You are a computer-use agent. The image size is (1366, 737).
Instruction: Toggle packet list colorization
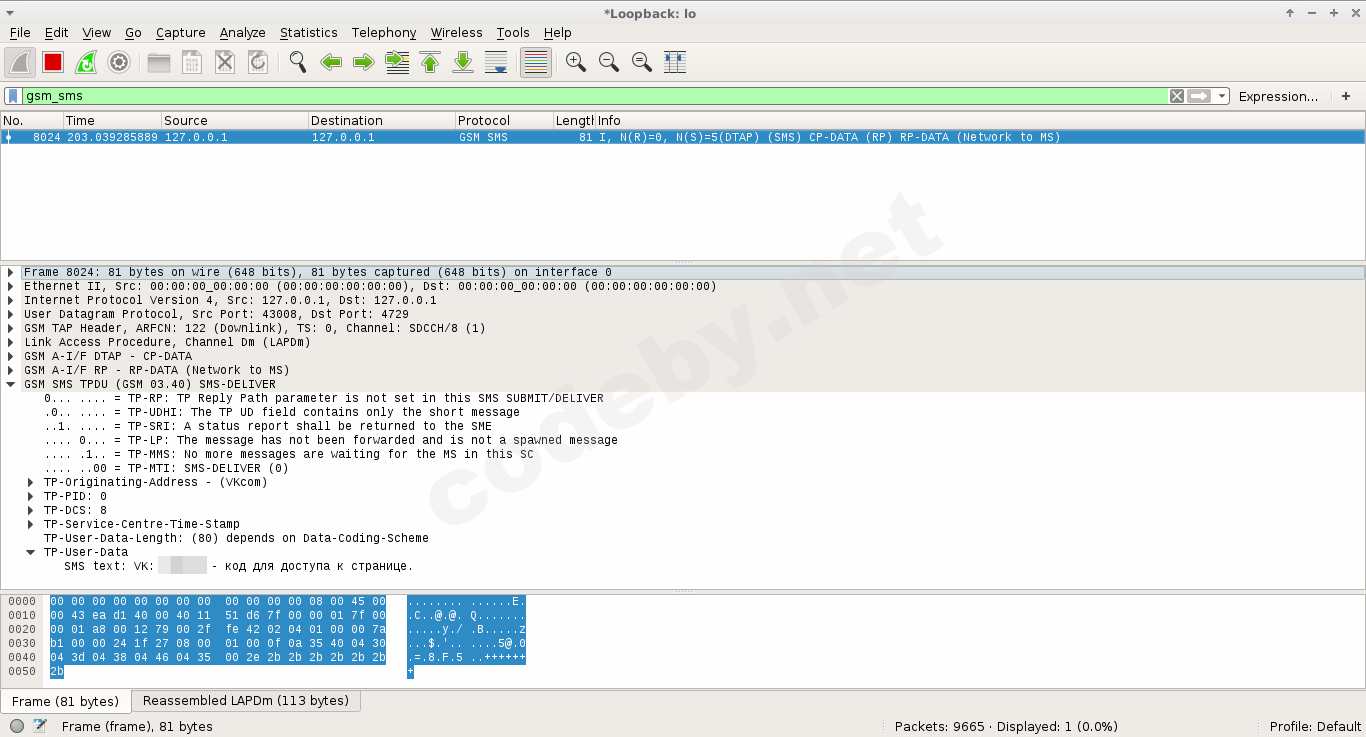[536, 62]
